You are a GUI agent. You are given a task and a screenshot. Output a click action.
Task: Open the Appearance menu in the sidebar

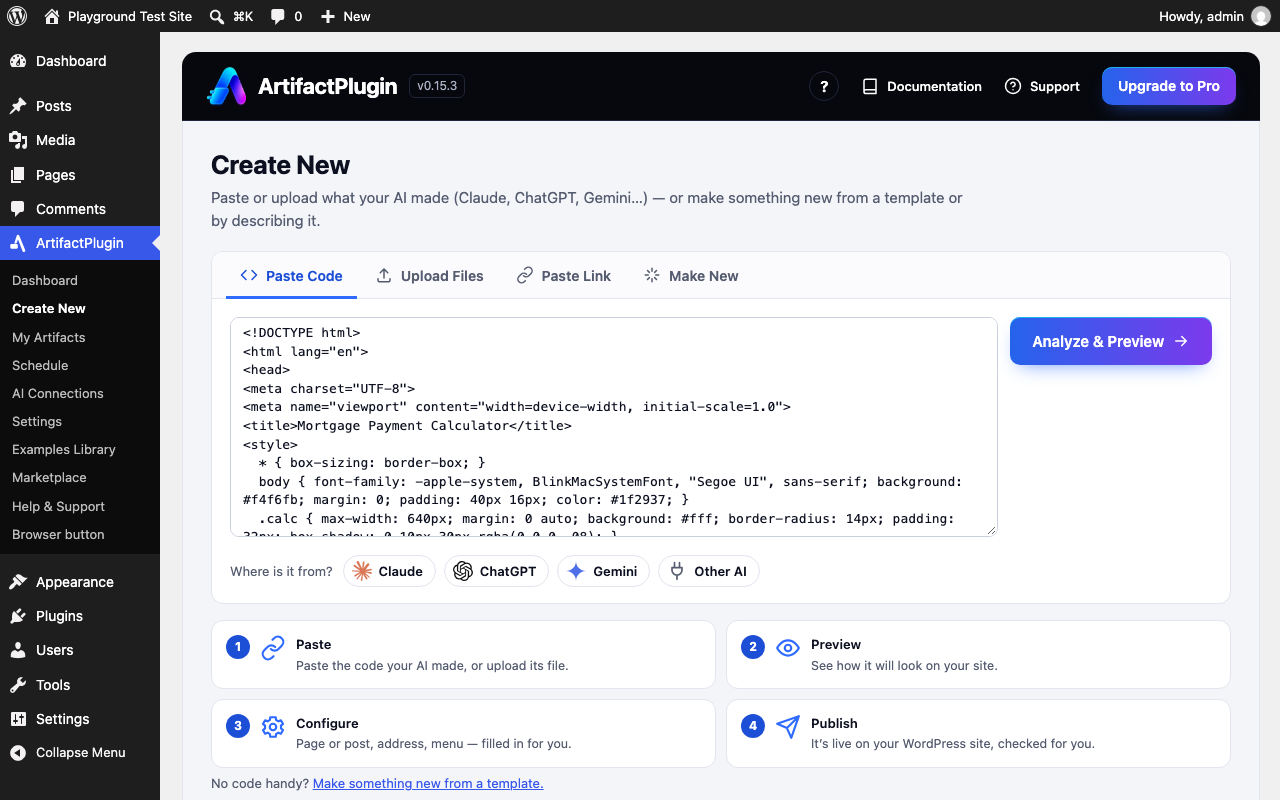(80, 582)
